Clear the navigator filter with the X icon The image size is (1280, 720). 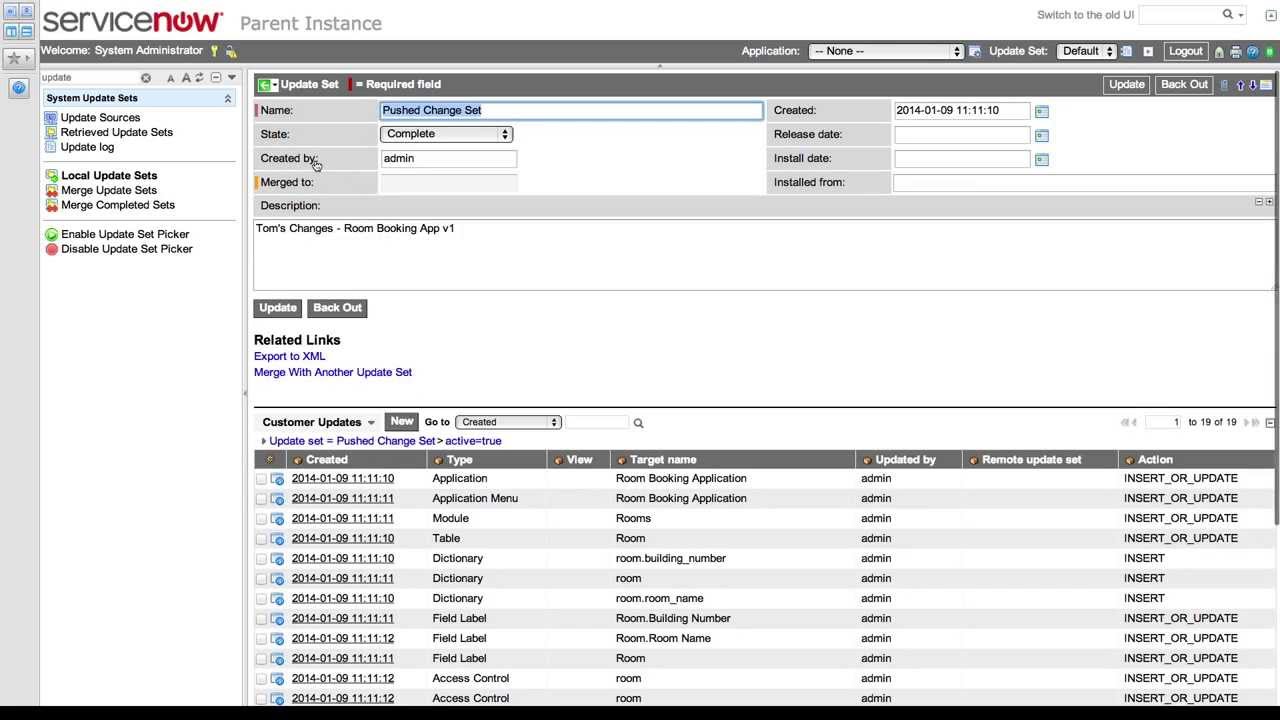[x=146, y=78]
